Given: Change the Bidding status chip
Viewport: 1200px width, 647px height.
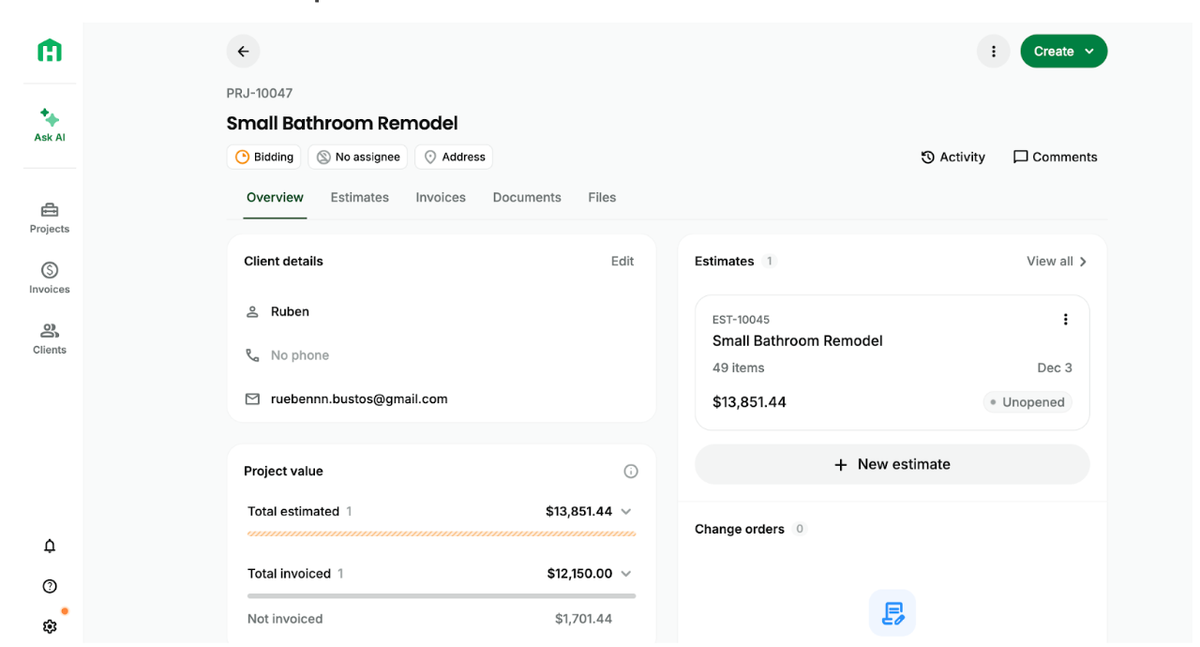Looking at the screenshot, I should pos(264,157).
